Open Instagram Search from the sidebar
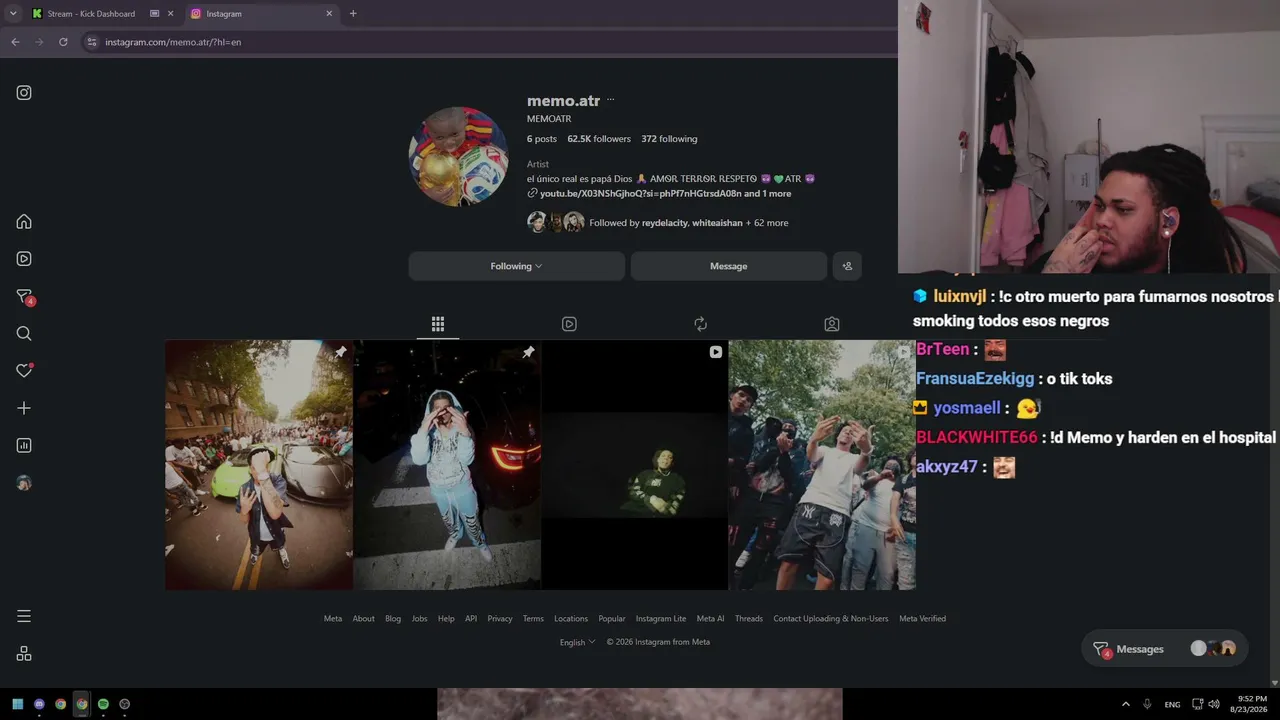The height and width of the screenshot is (720, 1280). coord(24,334)
